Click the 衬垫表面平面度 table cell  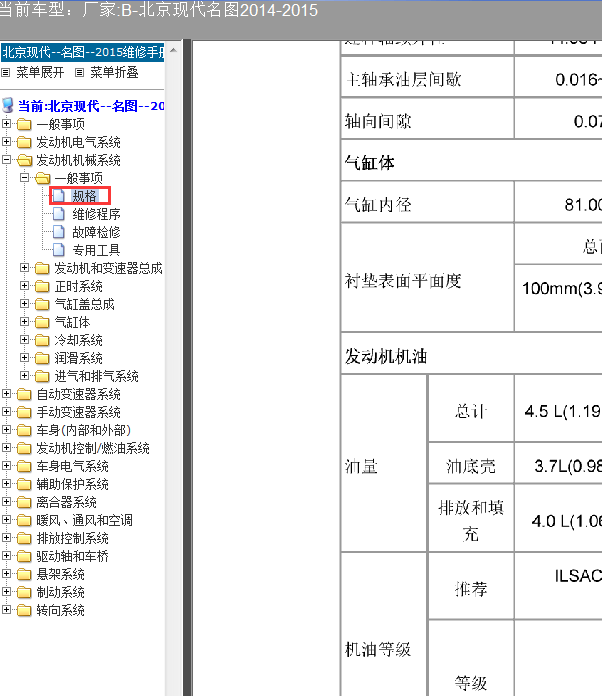click(427, 277)
